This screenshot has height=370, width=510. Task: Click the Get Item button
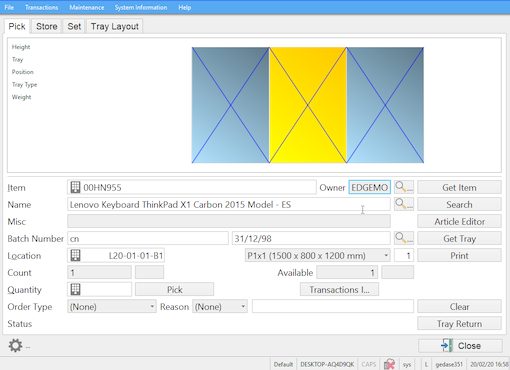pos(459,187)
